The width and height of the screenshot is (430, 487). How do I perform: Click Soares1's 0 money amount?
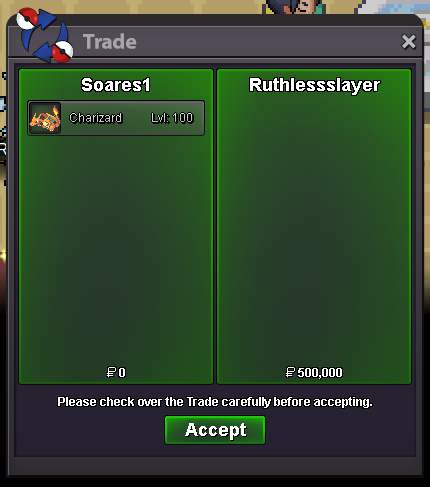pyautogui.click(x=122, y=372)
